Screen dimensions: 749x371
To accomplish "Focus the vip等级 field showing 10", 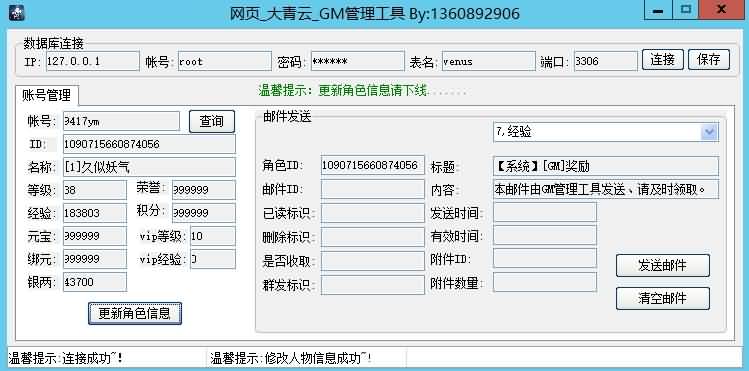I will click(x=213, y=236).
